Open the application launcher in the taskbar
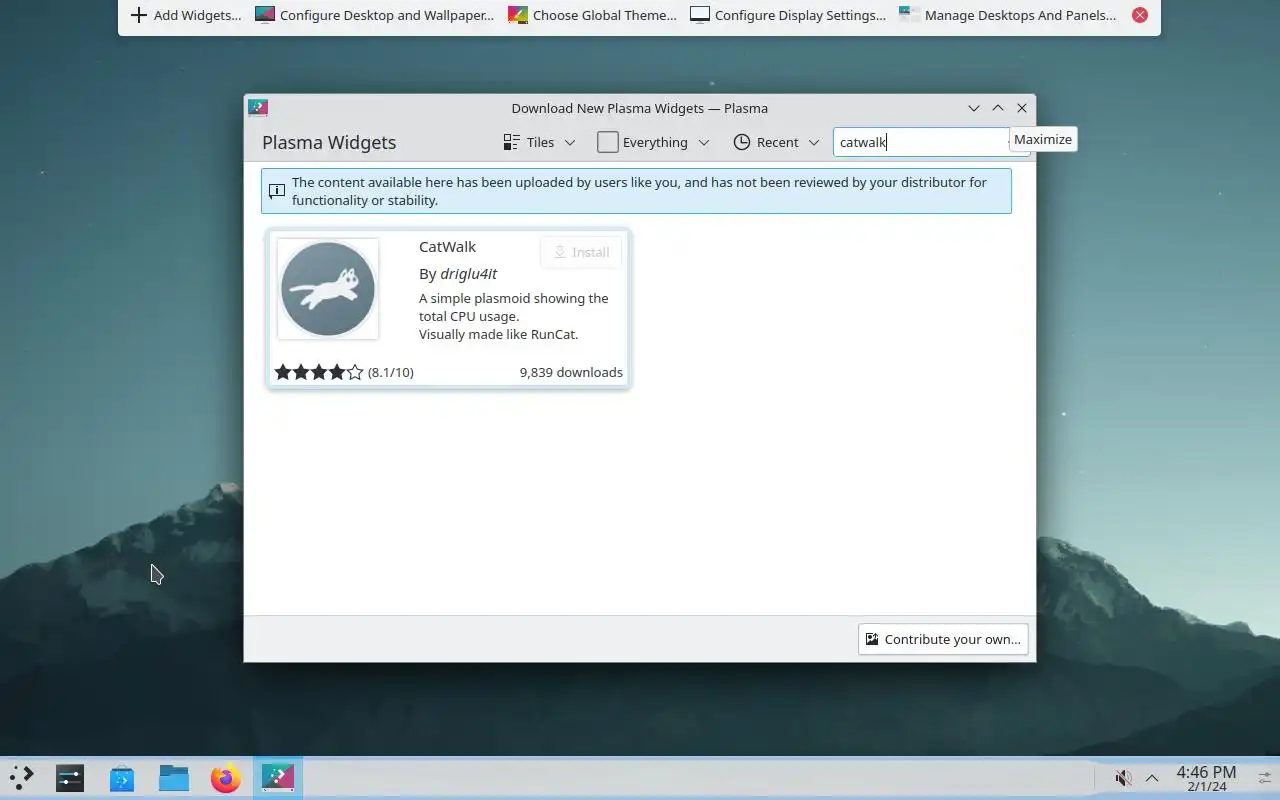This screenshot has width=1280, height=800. tap(21, 777)
